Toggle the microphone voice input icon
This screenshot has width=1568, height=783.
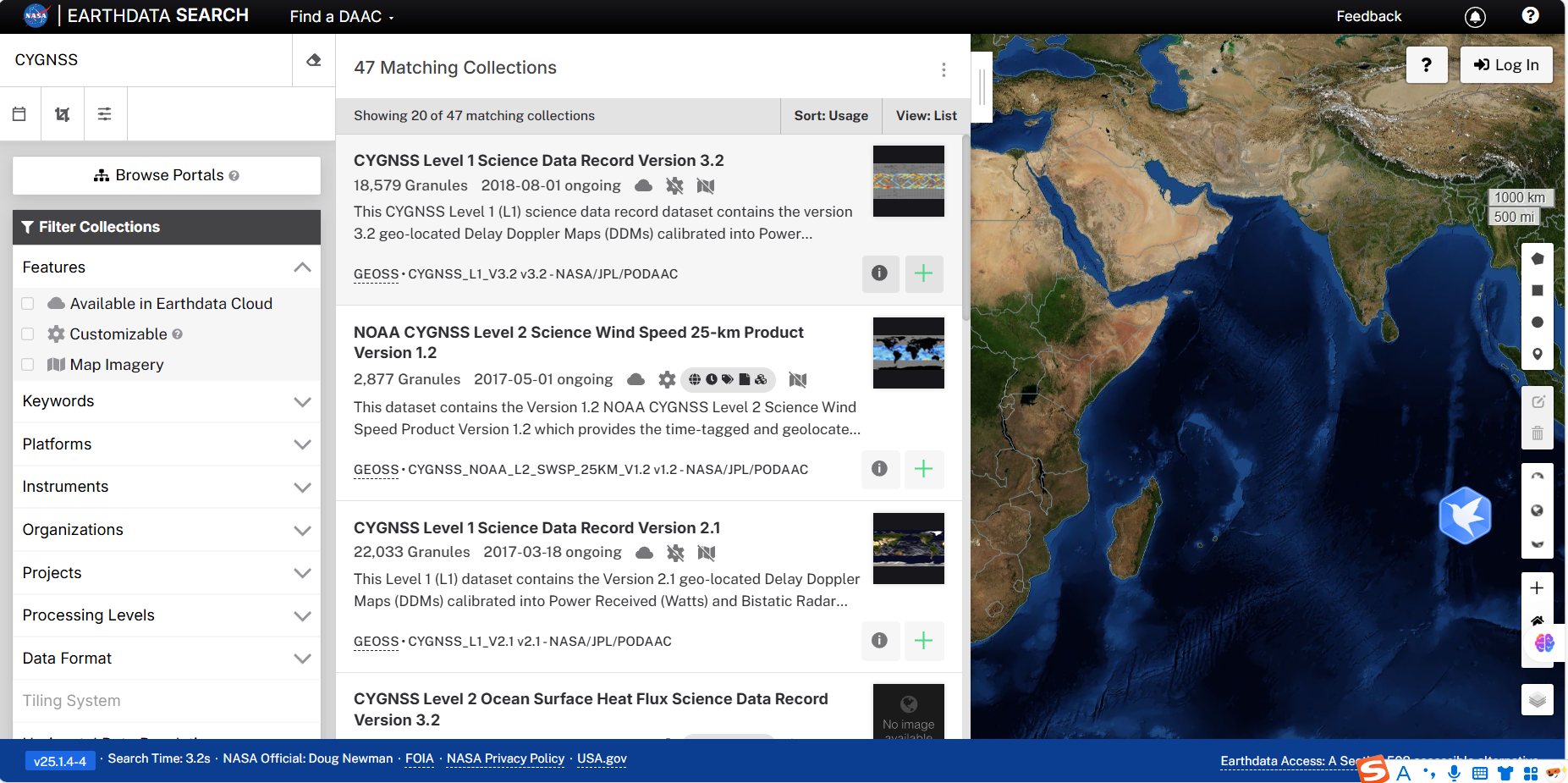pos(1455,773)
